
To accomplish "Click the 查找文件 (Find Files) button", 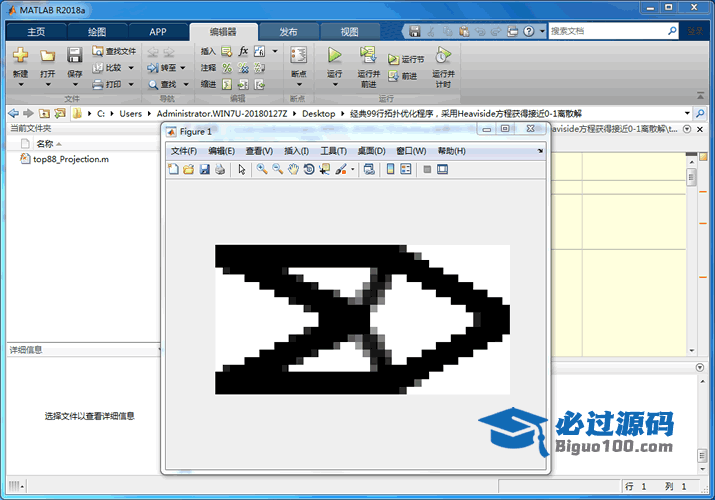I will tap(114, 51).
